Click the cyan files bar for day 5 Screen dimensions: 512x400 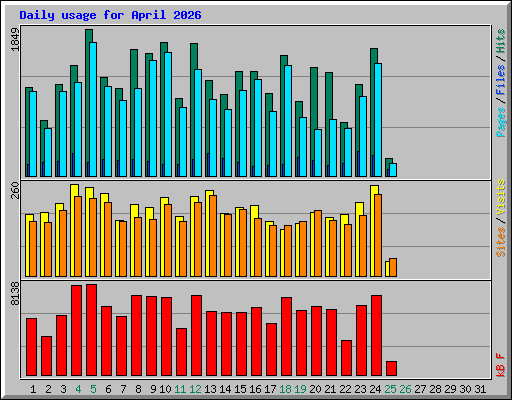coord(93,109)
